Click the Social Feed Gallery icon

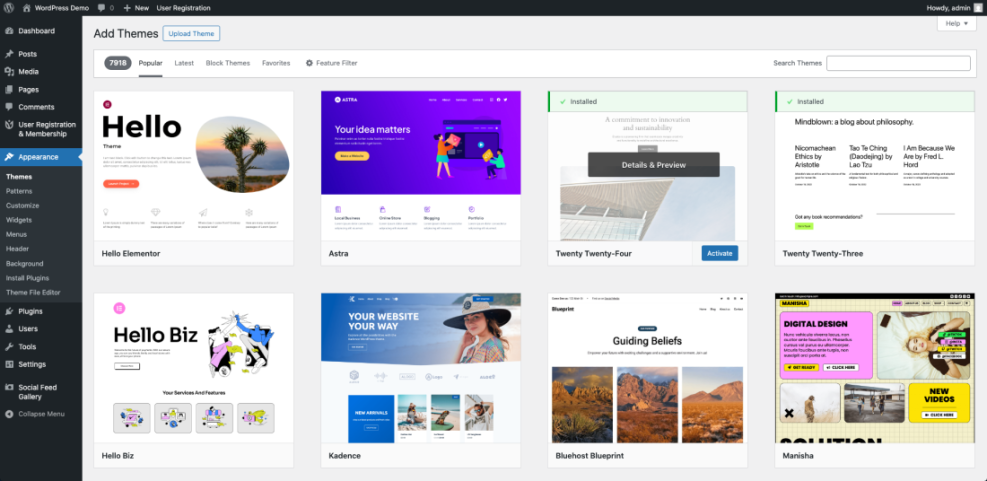[9, 387]
